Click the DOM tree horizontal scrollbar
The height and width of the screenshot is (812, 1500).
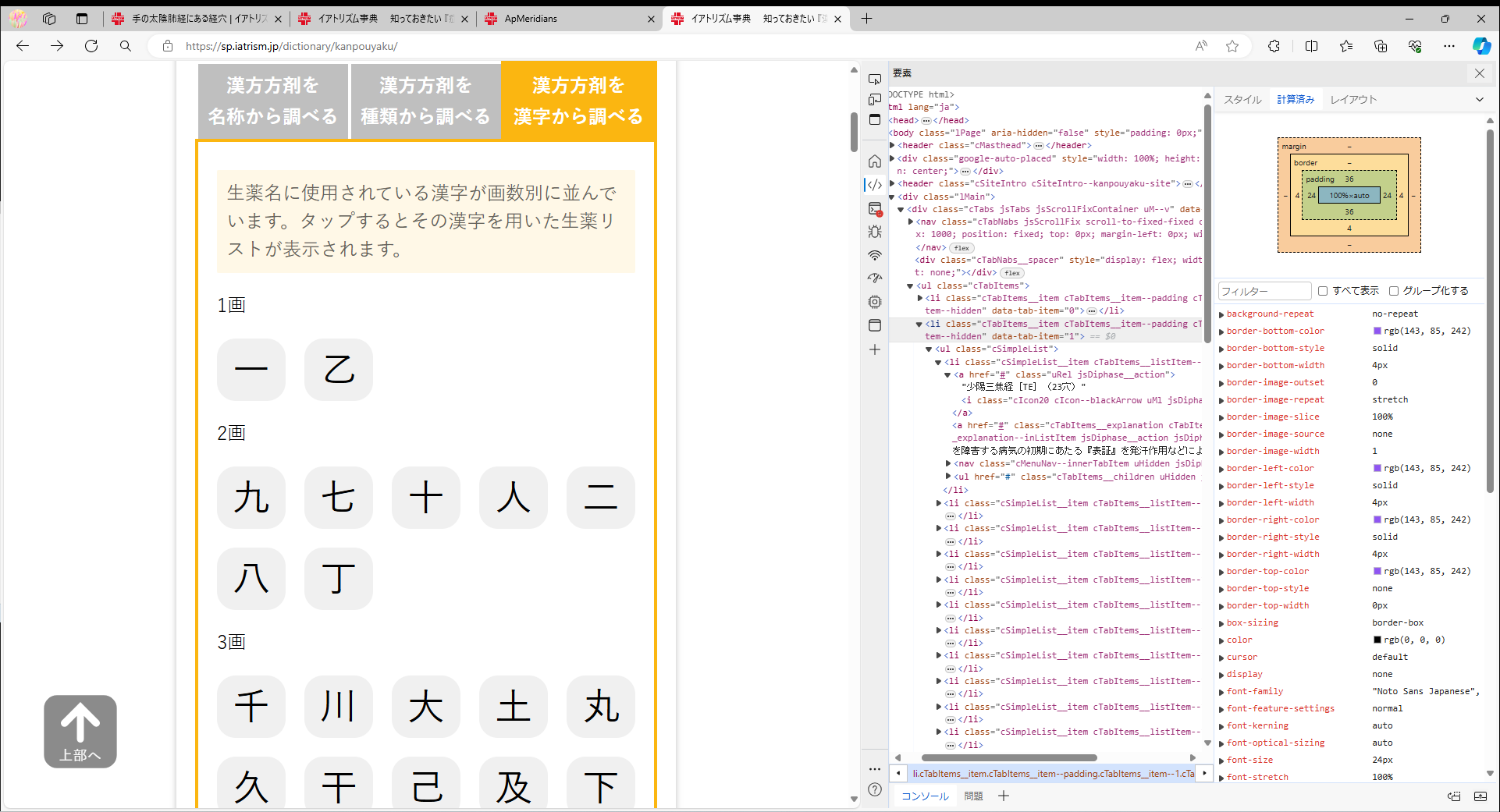(1008, 757)
